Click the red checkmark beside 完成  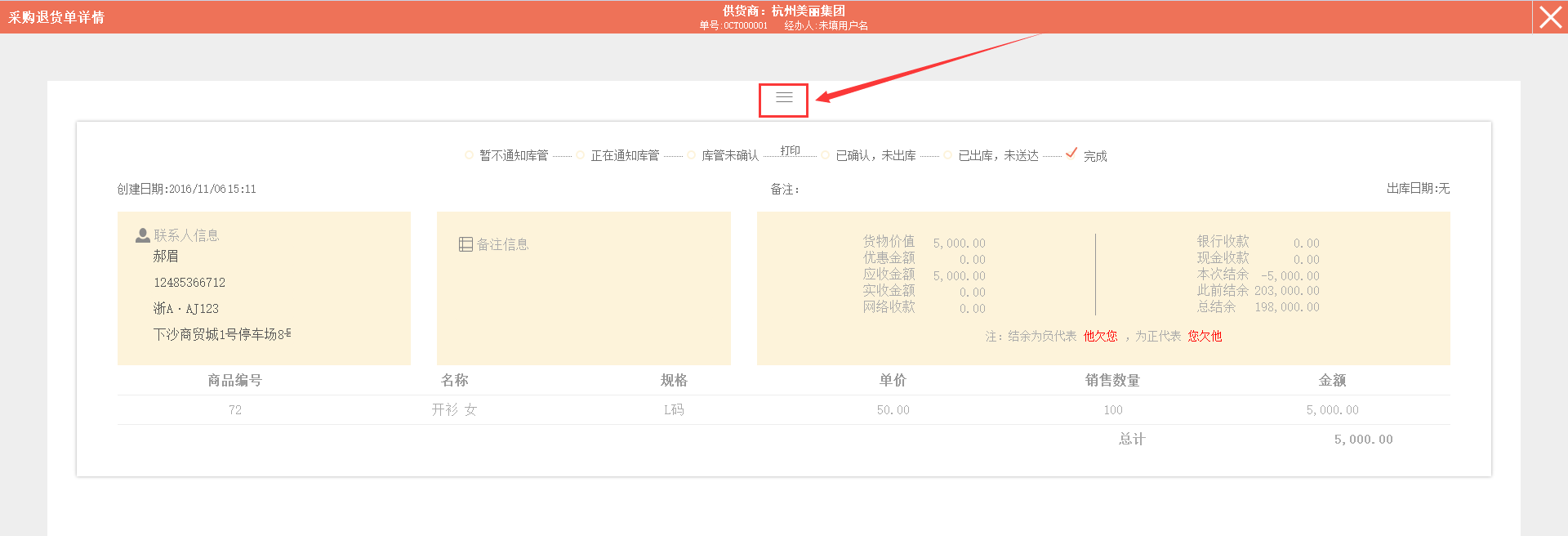click(x=1071, y=154)
